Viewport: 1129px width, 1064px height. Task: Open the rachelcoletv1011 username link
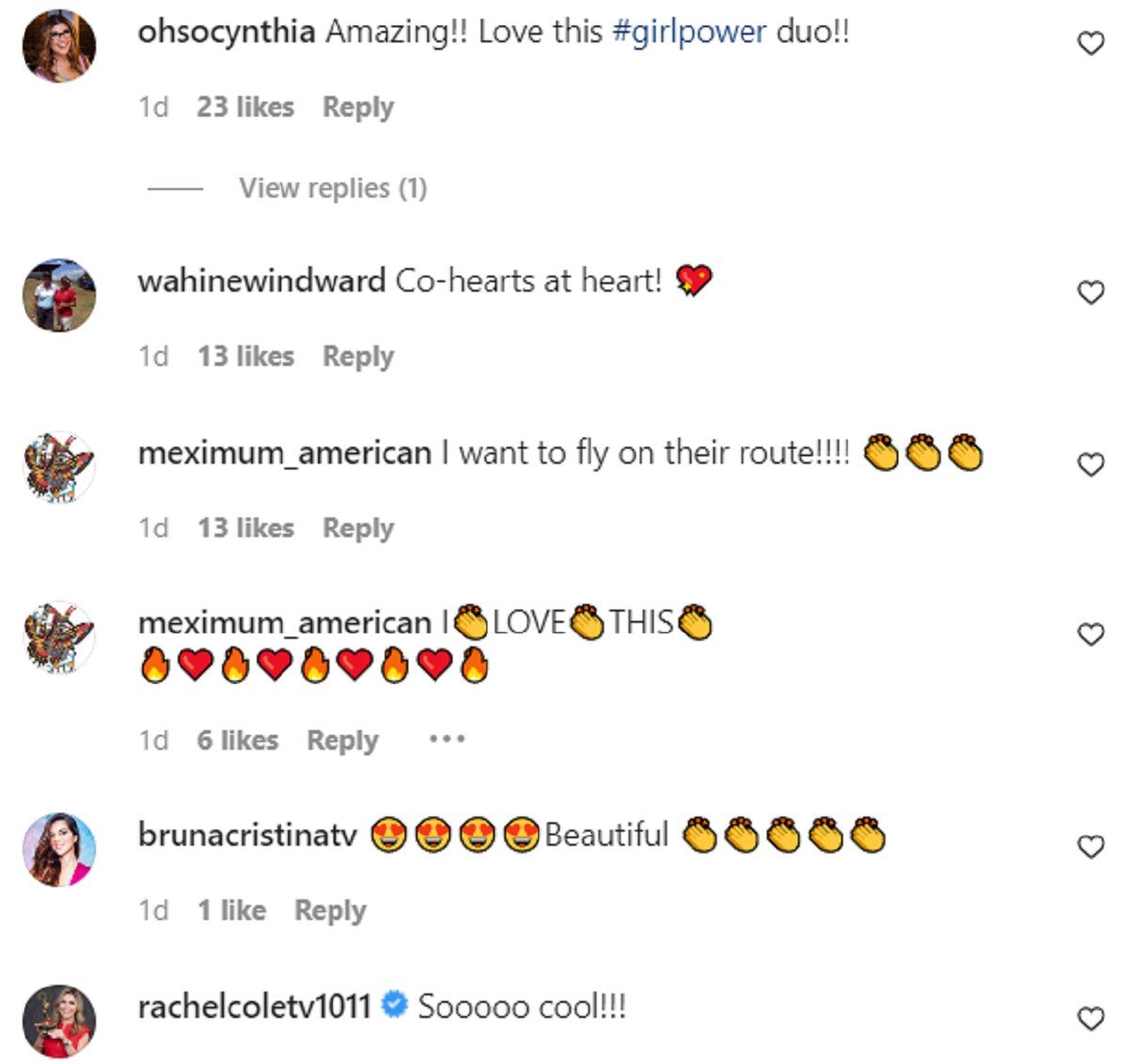[254, 1008]
